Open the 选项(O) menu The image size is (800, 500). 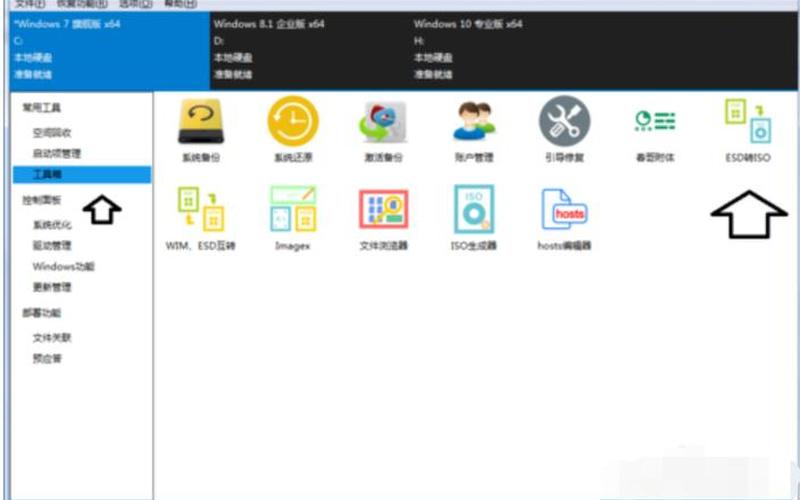[136, 4]
